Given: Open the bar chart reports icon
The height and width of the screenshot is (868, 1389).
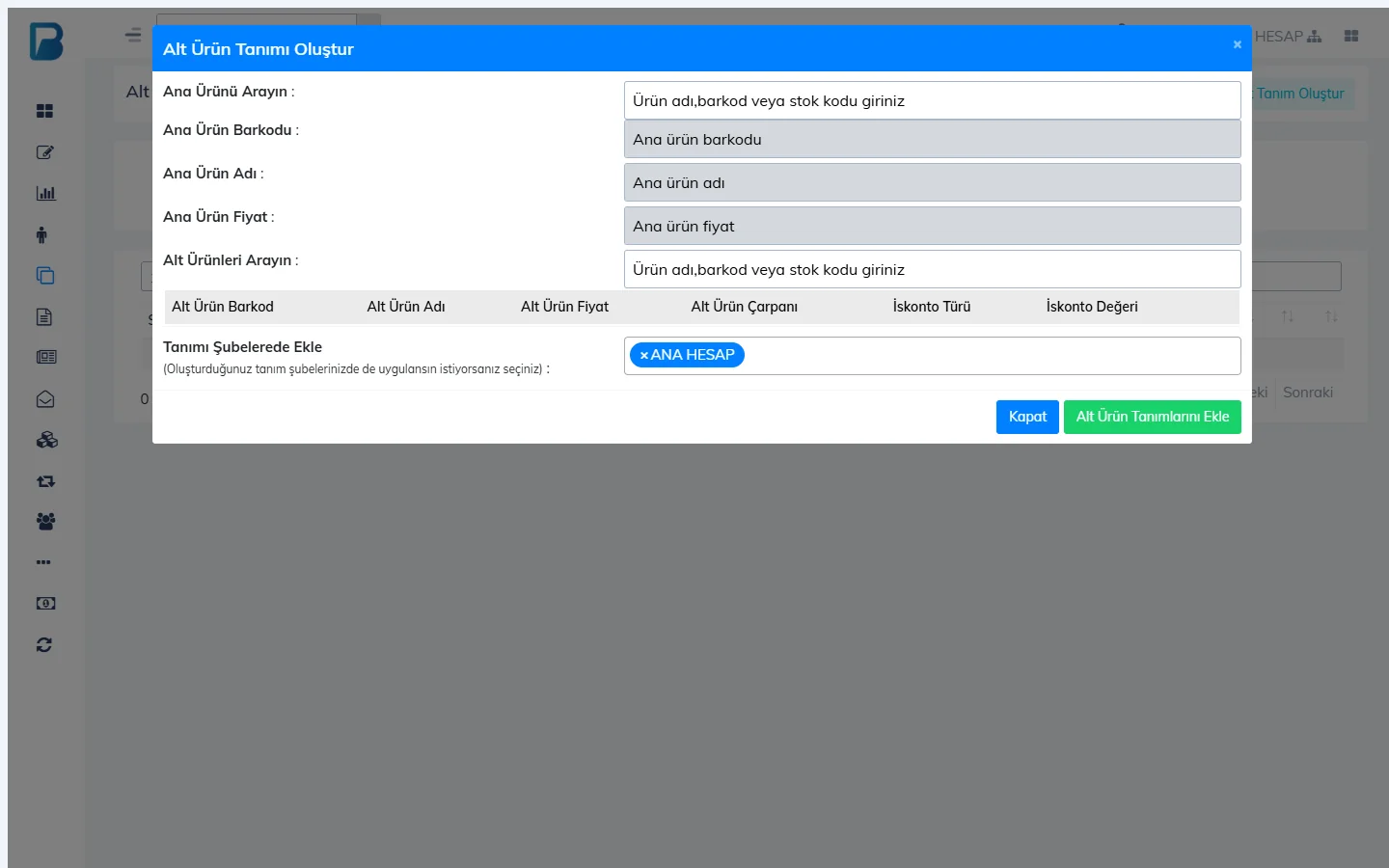Looking at the screenshot, I should point(45,193).
